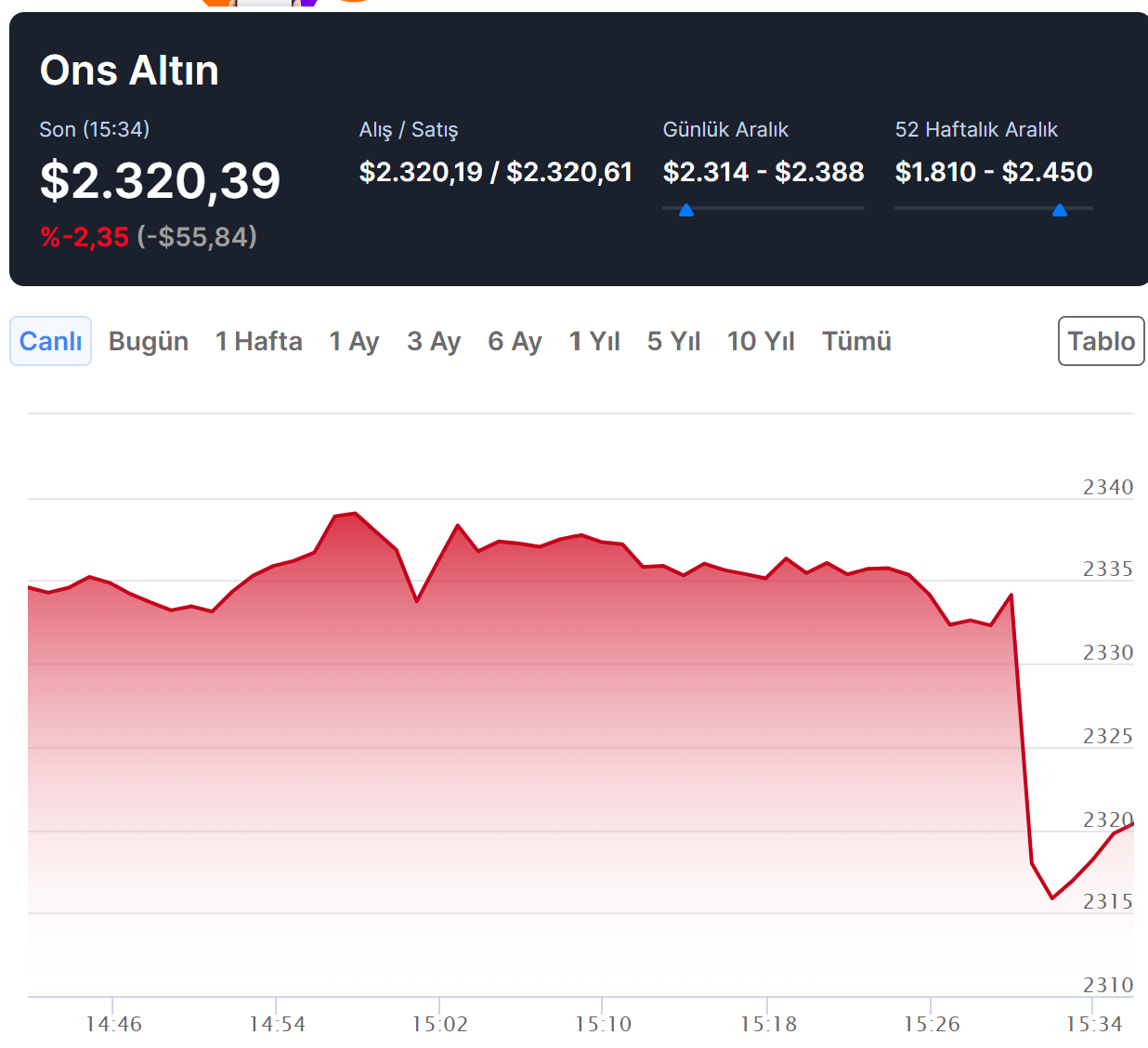Screen dimensions: 1148x1048
Task: Show the 1 Hafta chart range
Action: pos(259,341)
